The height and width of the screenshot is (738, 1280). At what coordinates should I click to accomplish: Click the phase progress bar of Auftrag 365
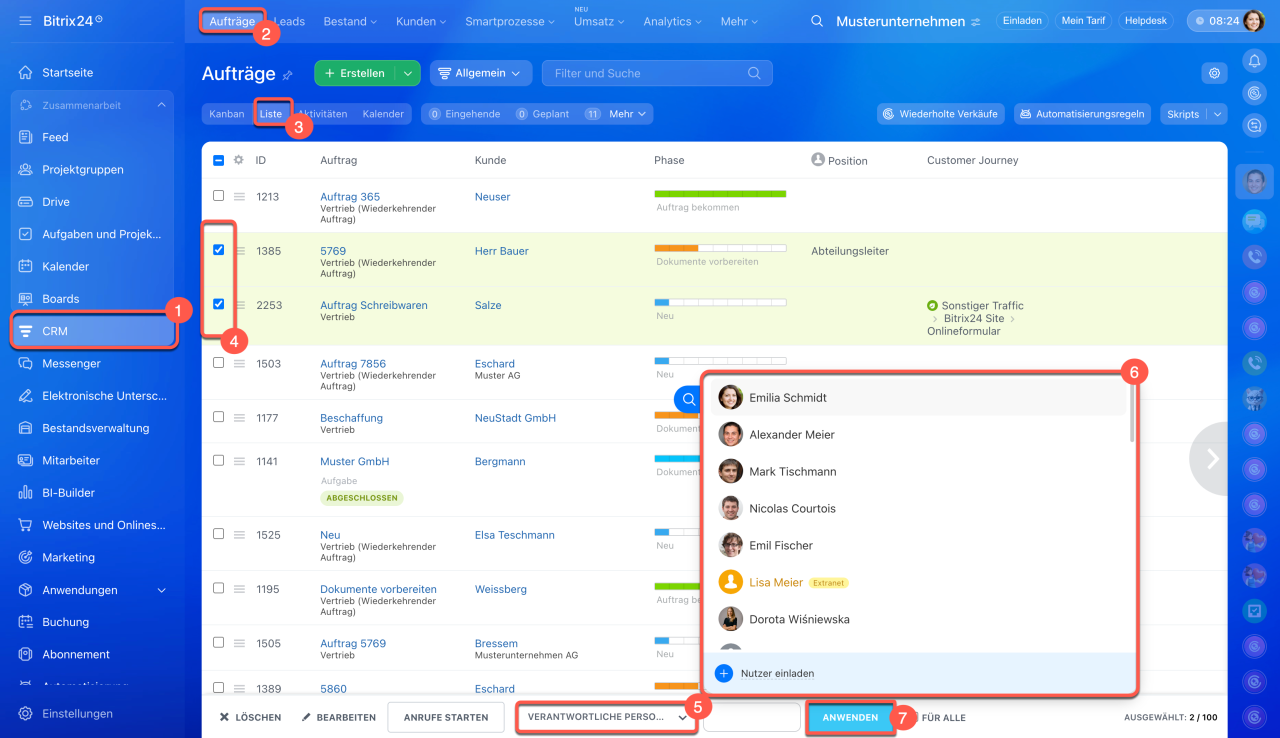click(x=720, y=194)
